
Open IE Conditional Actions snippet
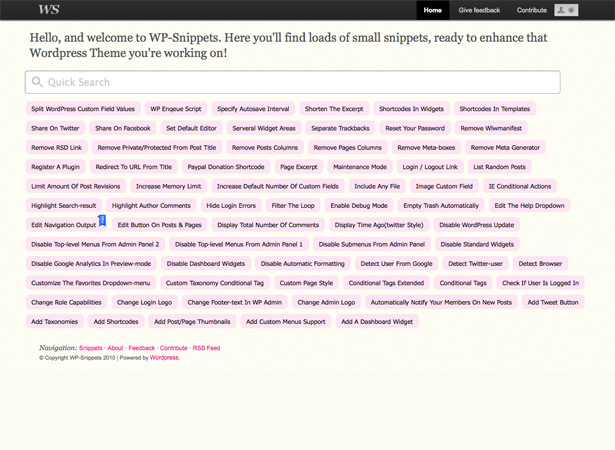coord(520,186)
